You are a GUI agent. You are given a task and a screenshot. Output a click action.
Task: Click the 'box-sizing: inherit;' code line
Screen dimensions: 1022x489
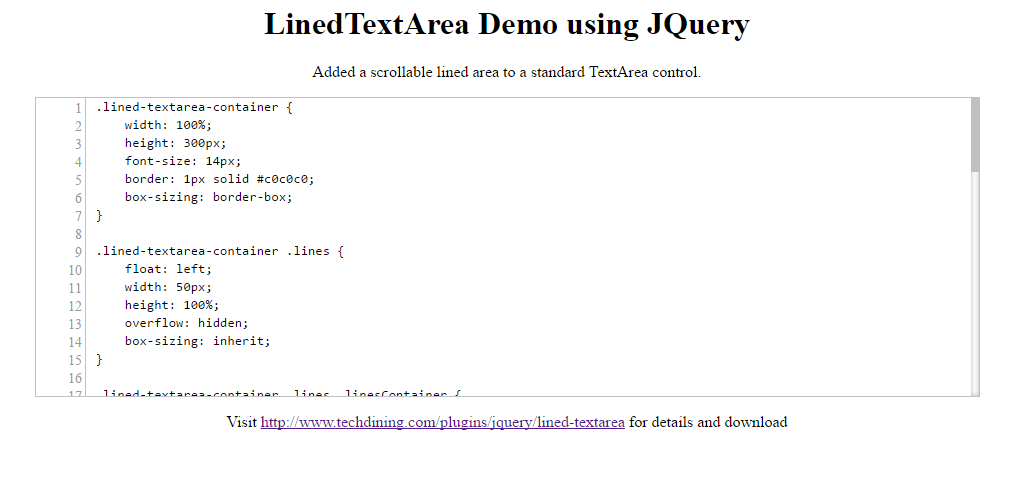(197, 340)
